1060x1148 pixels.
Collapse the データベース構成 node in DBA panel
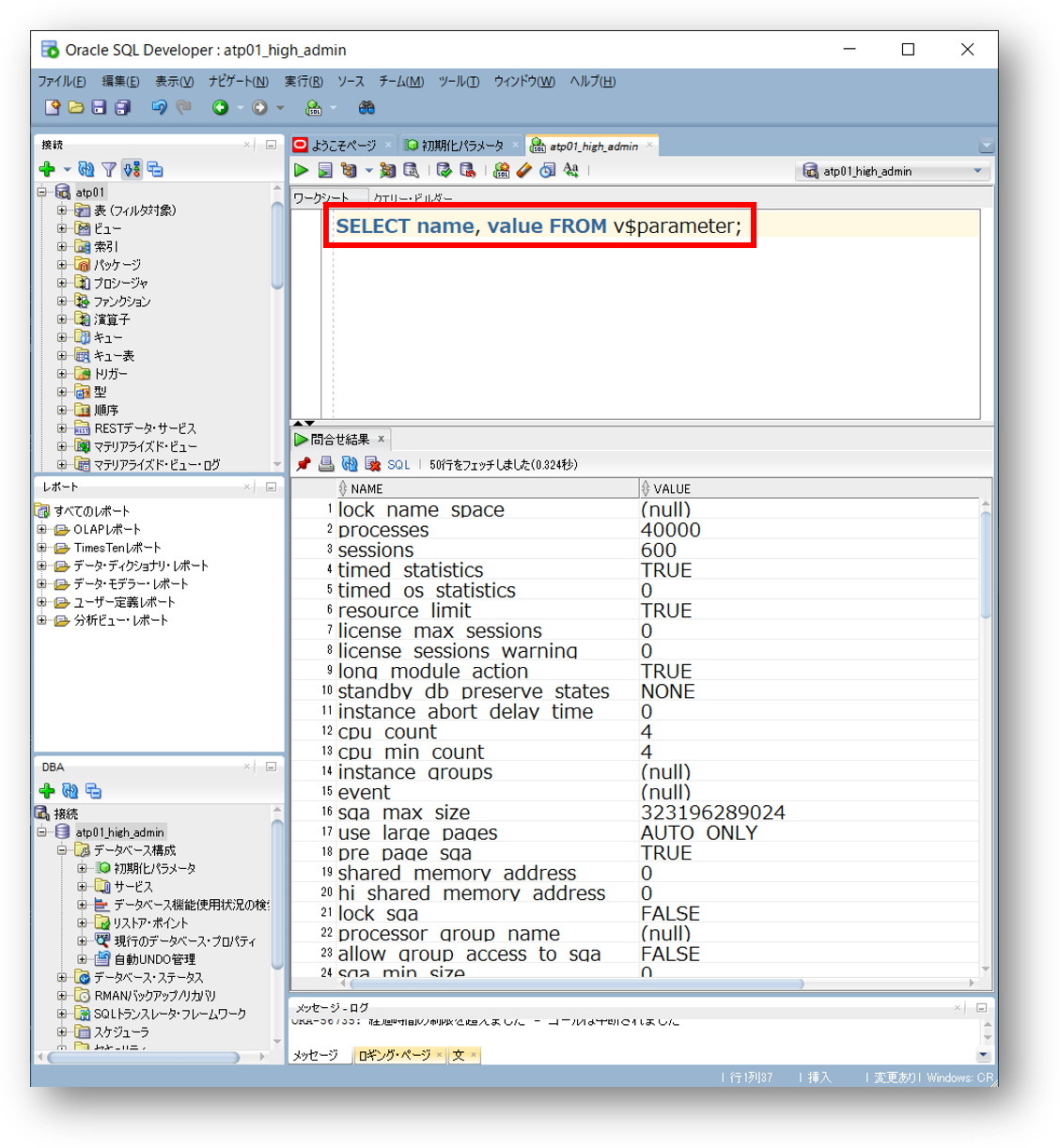[x=62, y=850]
